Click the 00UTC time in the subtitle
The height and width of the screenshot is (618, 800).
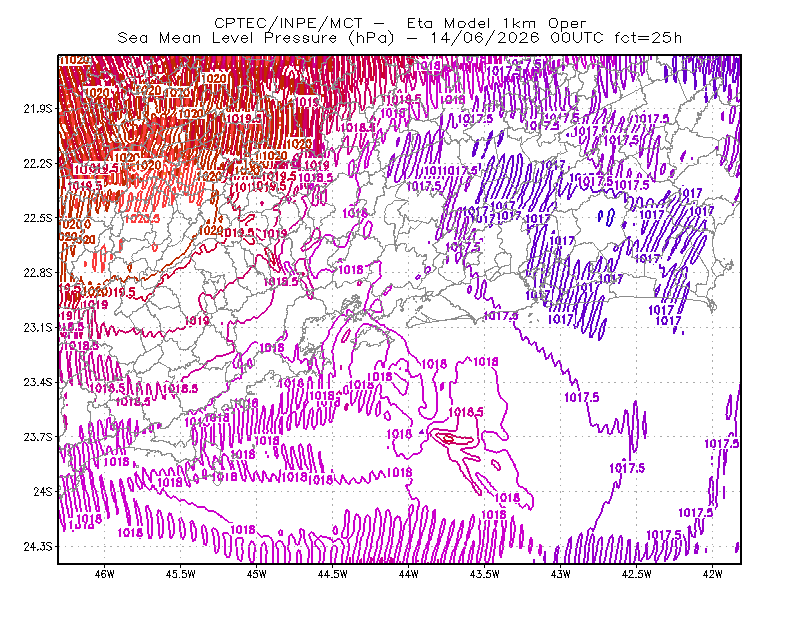click(577, 38)
